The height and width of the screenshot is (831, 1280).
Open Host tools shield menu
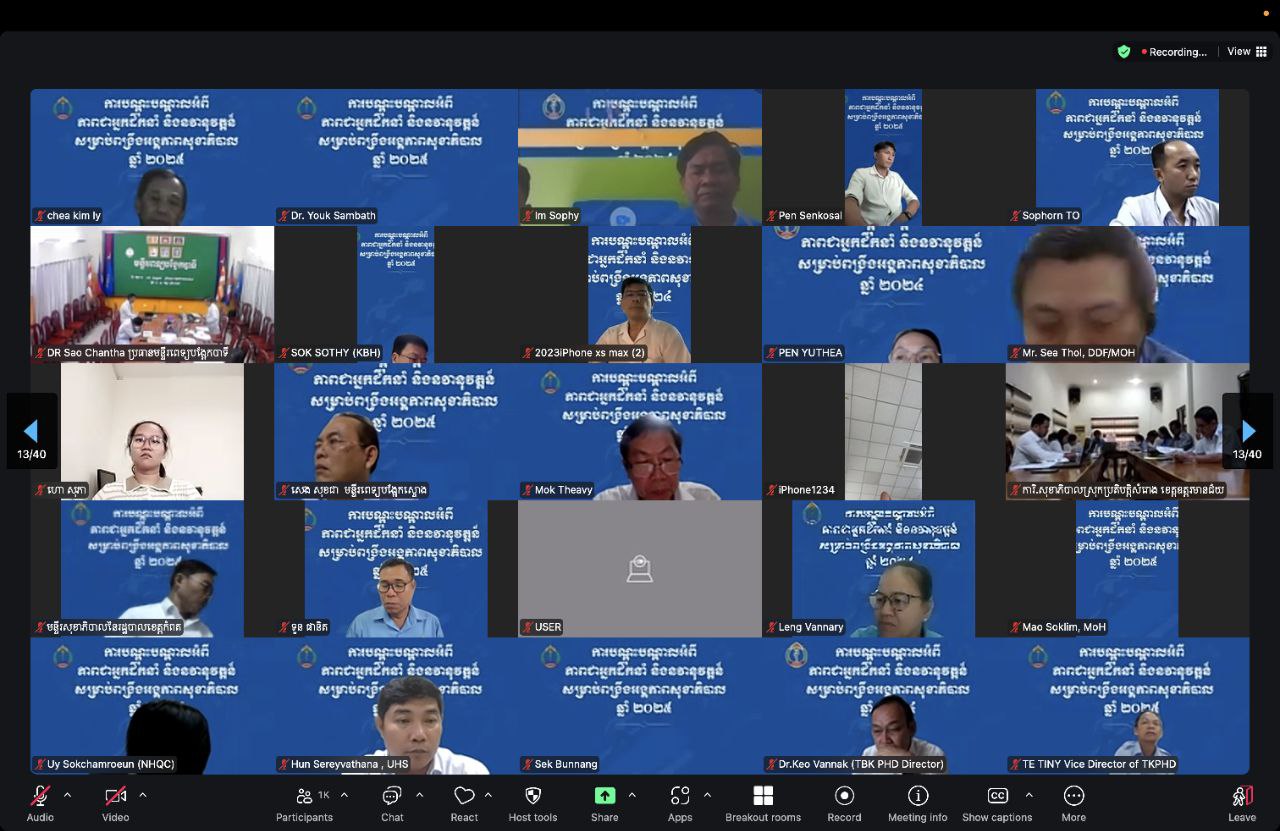[x=533, y=803]
